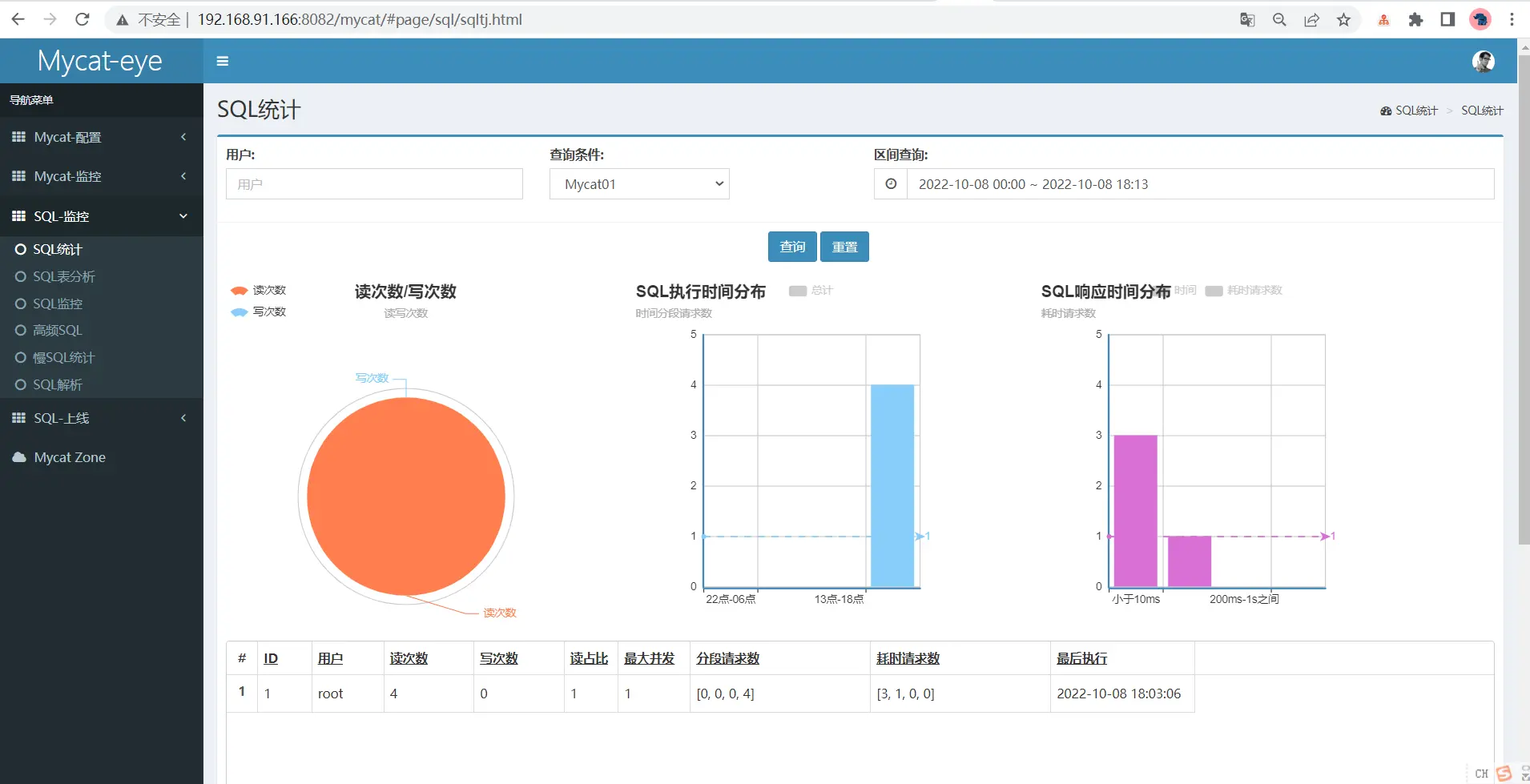1530x784 pixels.
Task: Open the 区间查询 date range field
Action: [1200, 184]
